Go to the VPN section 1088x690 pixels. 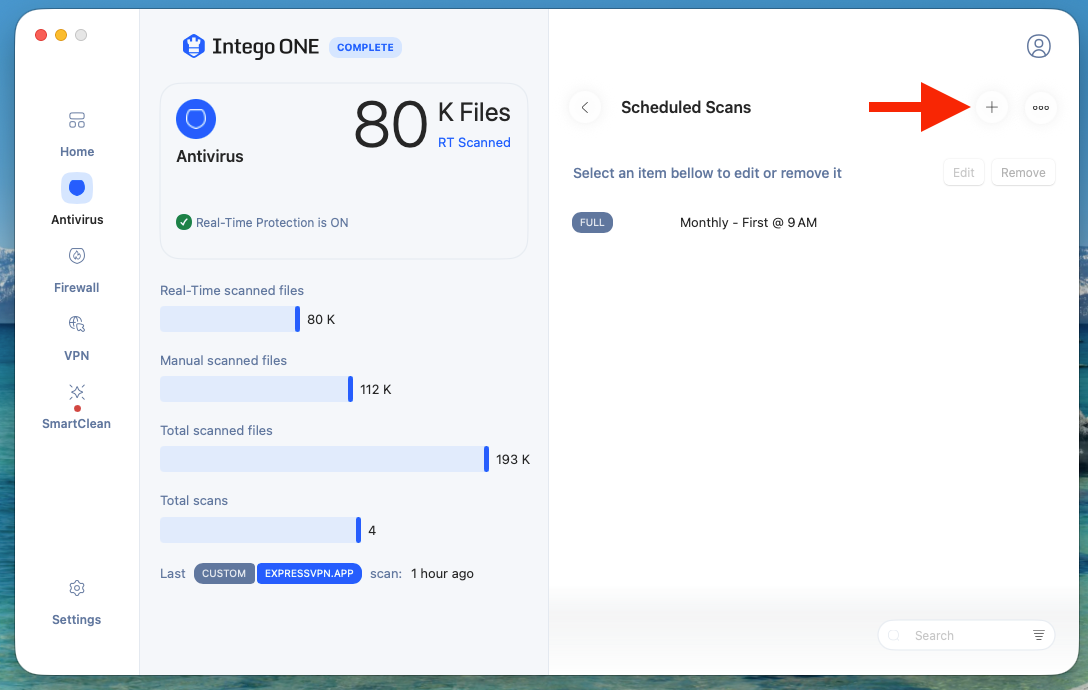pyautogui.click(x=76, y=338)
